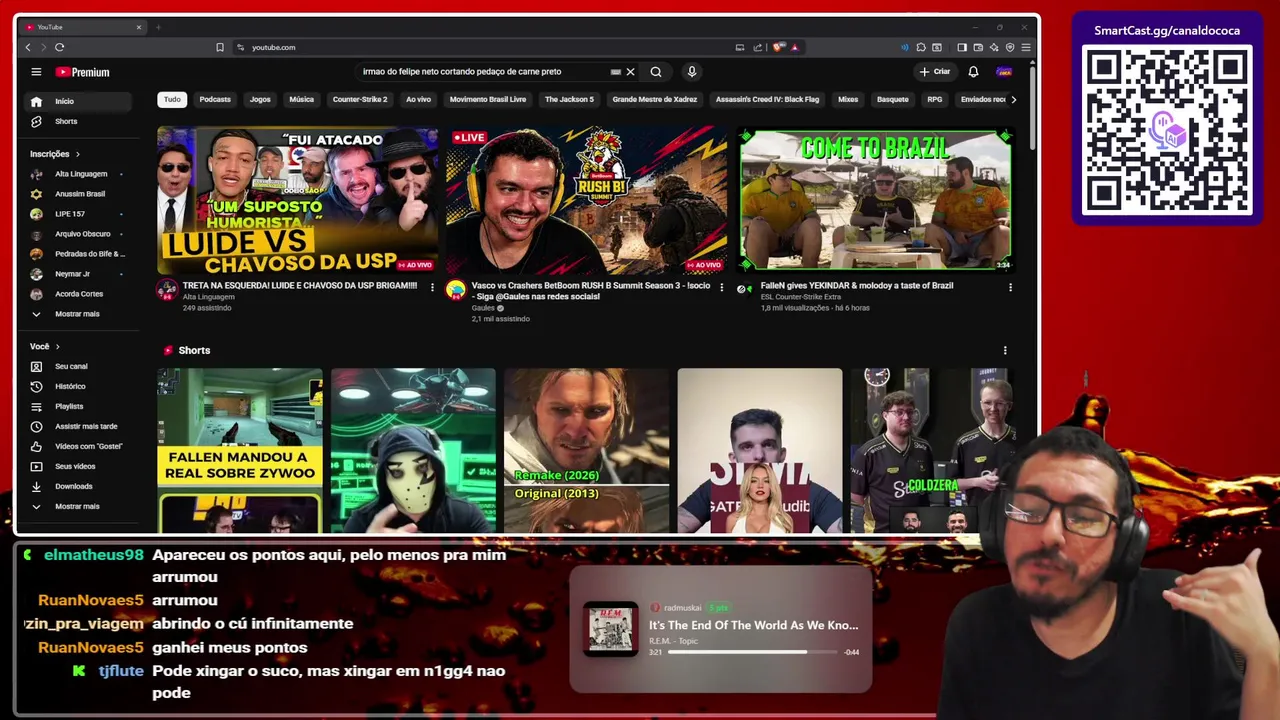Select the Tudo filter chip
Screen dimensions: 1280x720
(x=172, y=99)
